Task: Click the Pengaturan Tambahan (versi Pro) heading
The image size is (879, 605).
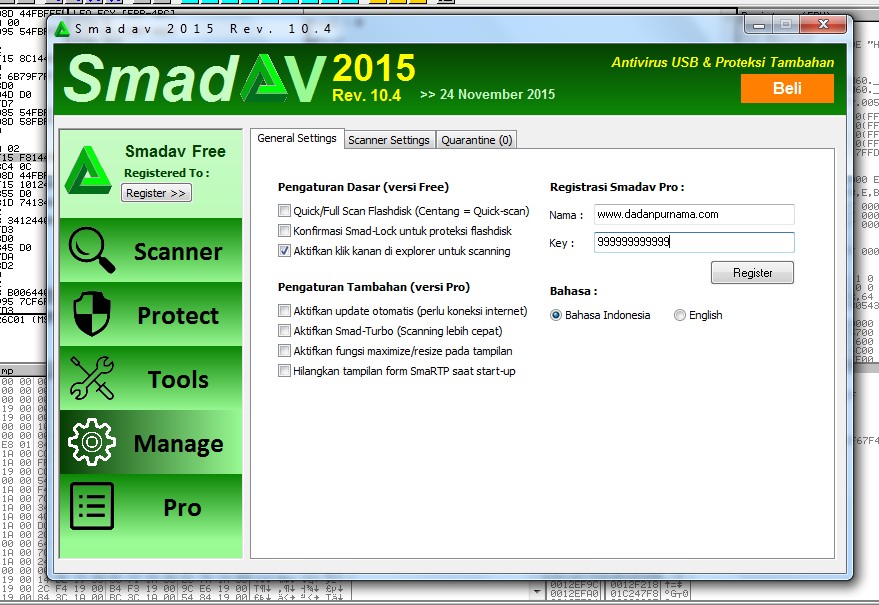Action: click(374, 287)
